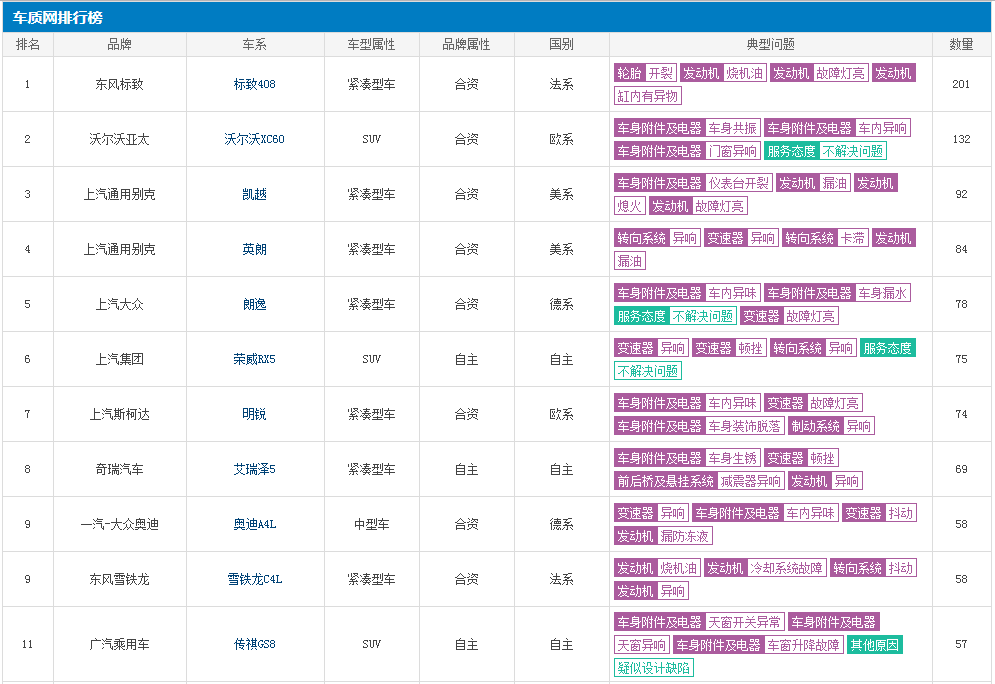Click the 车系 column header

(x=255, y=44)
